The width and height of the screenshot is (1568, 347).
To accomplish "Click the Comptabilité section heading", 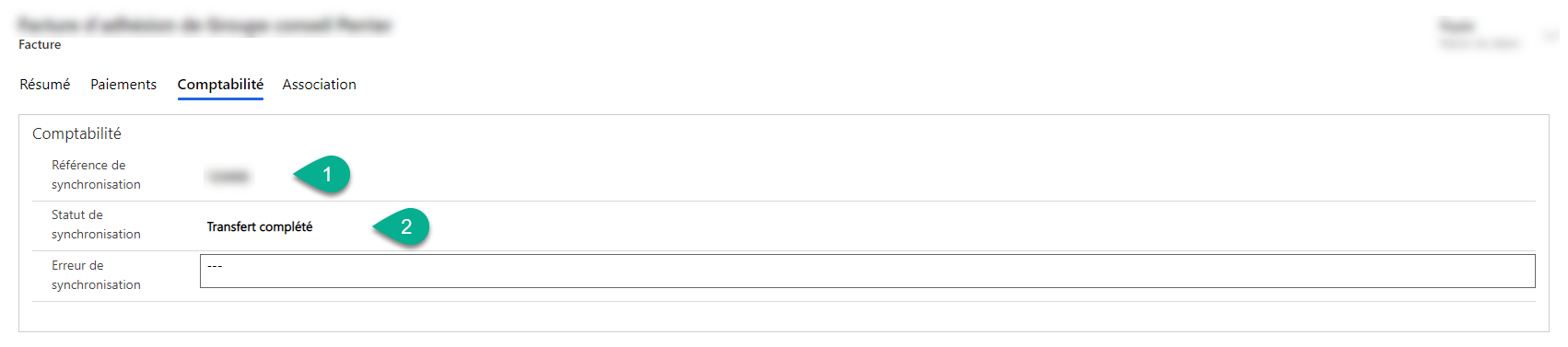I will click(x=76, y=133).
